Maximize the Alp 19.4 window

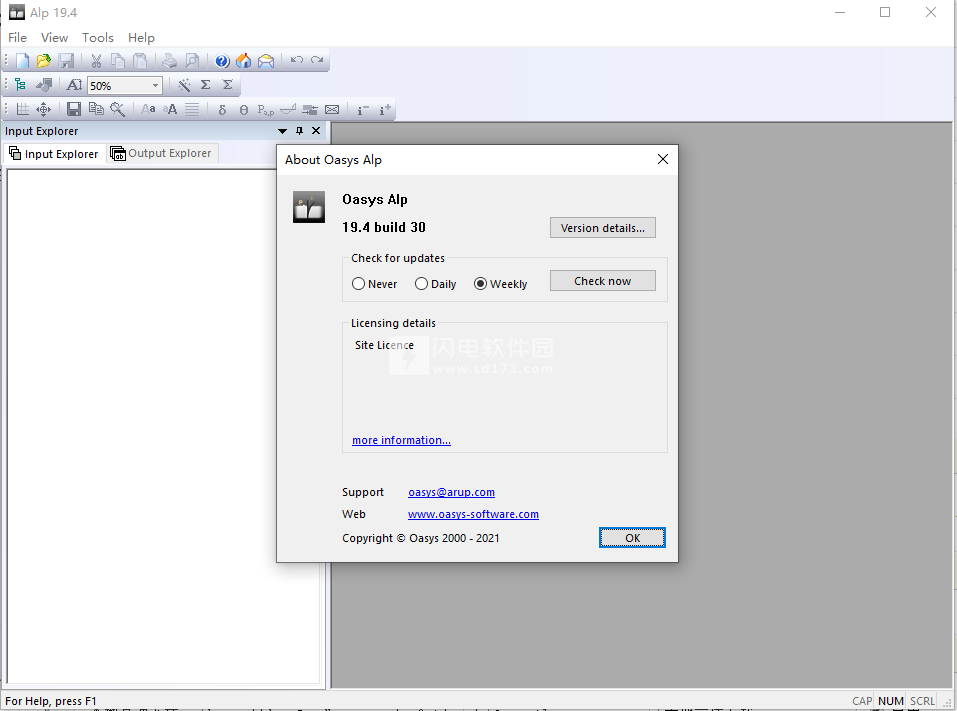tap(884, 12)
